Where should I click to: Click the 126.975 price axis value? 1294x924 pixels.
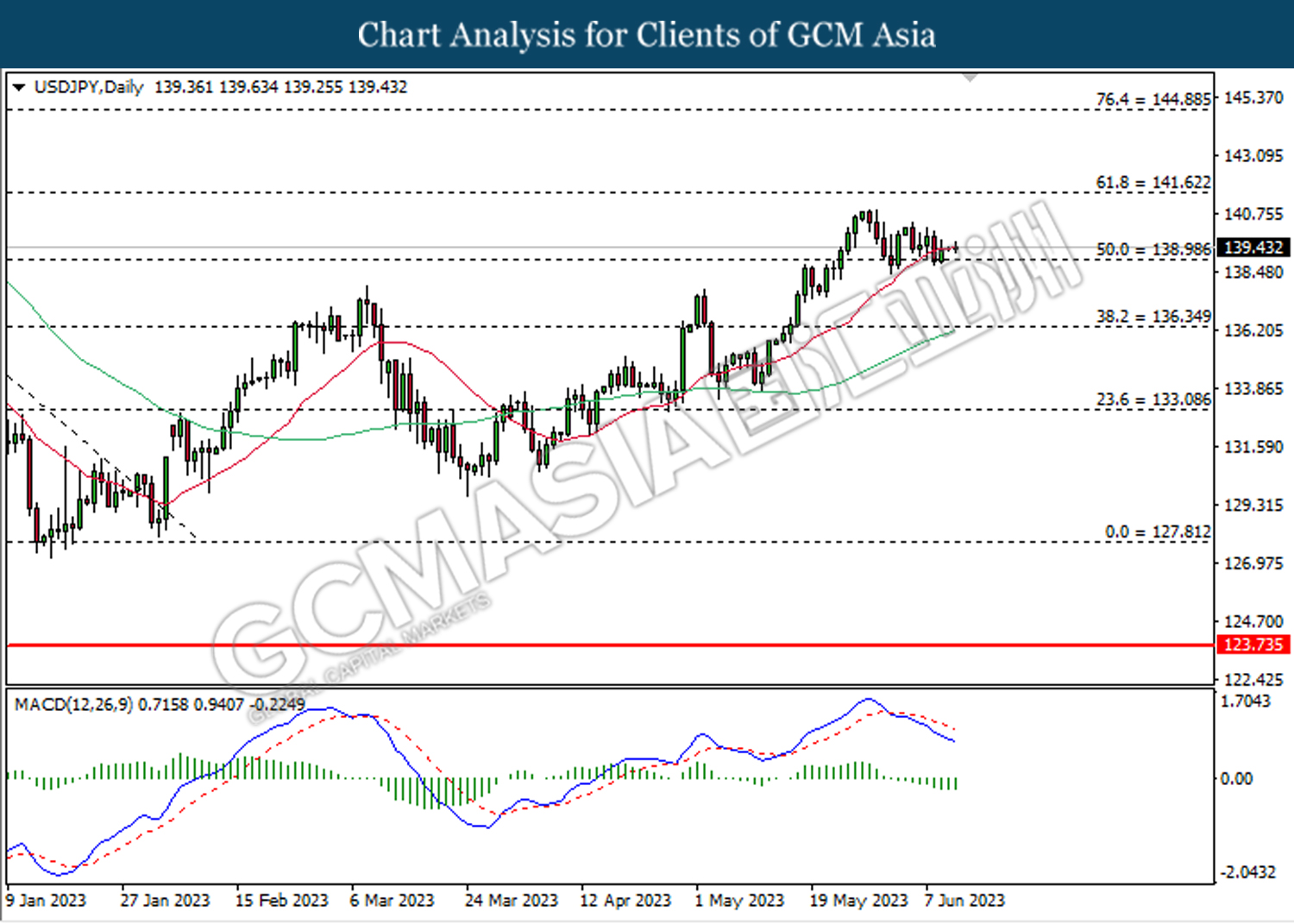coord(1253,563)
